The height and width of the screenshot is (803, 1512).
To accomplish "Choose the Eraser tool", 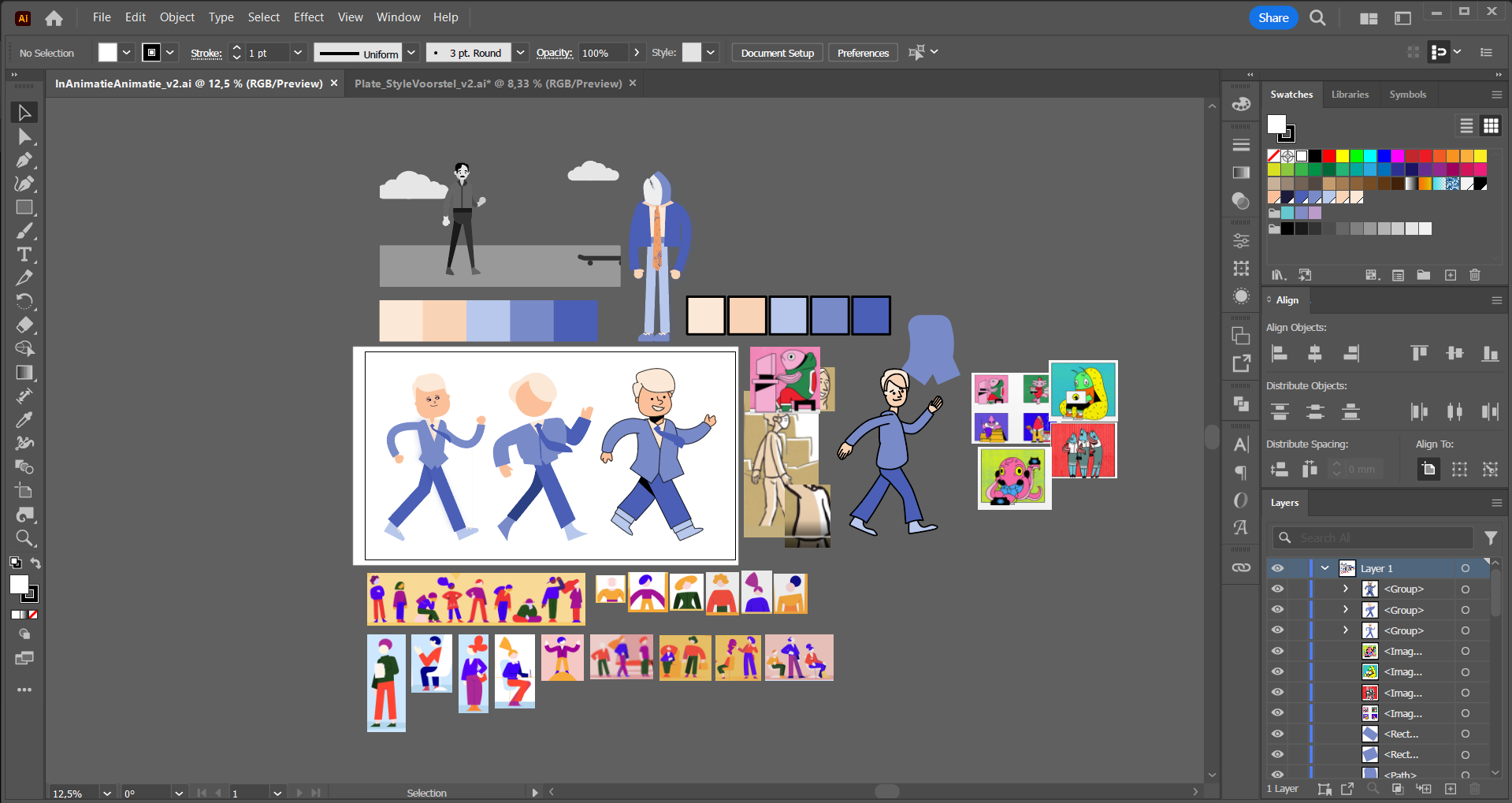I will click(x=24, y=325).
